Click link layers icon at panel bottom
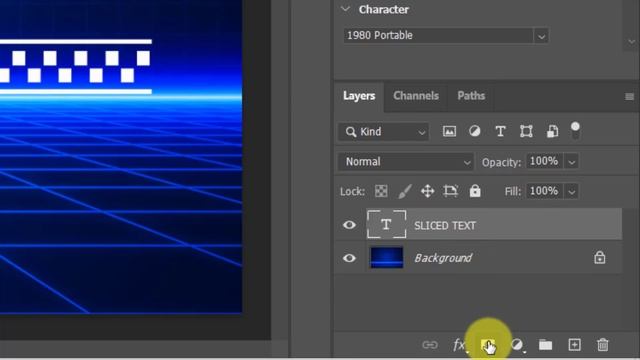This screenshot has height=360, width=640. pos(430,345)
